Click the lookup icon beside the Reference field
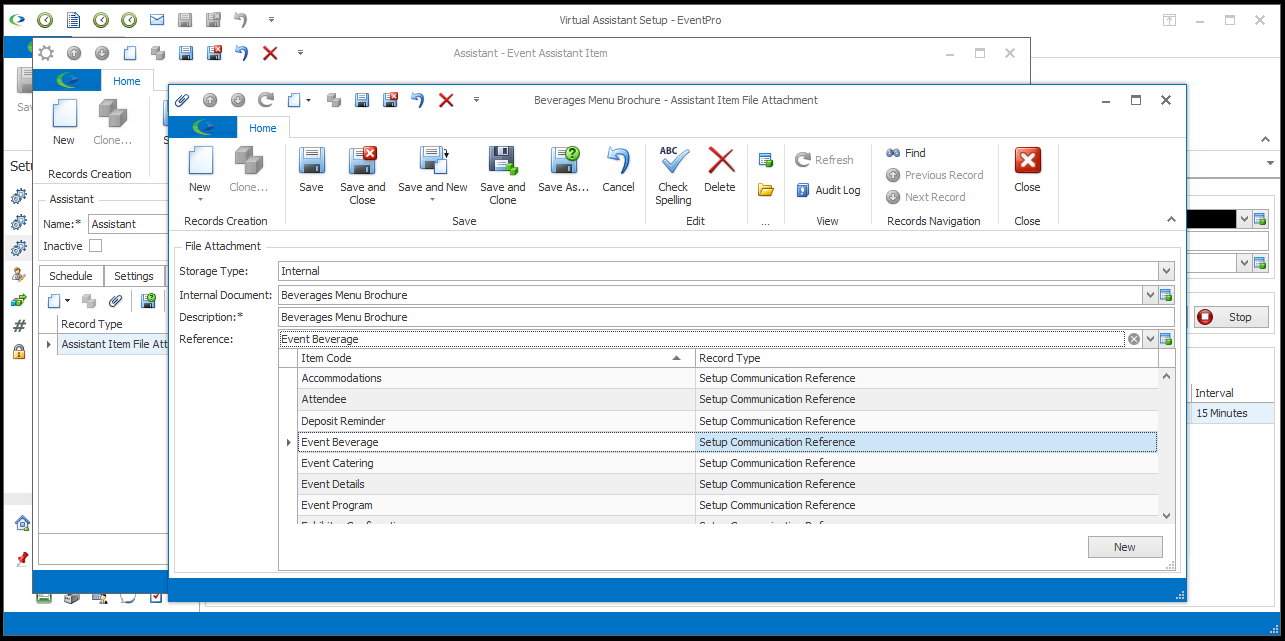Image resolution: width=1285 pixels, height=641 pixels. (x=1165, y=339)
